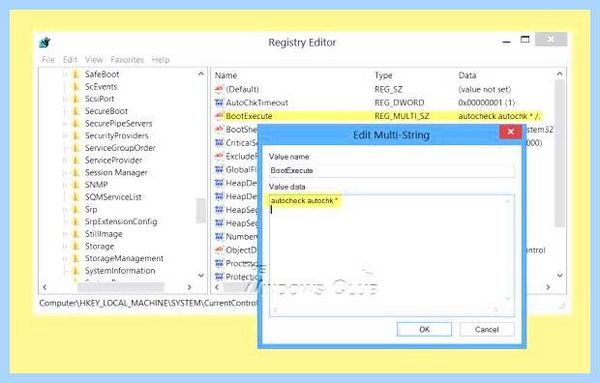The height and width of the screenshot is (383, 600).
Task: Click the ScsiPort folder icon
Action: 76,99
